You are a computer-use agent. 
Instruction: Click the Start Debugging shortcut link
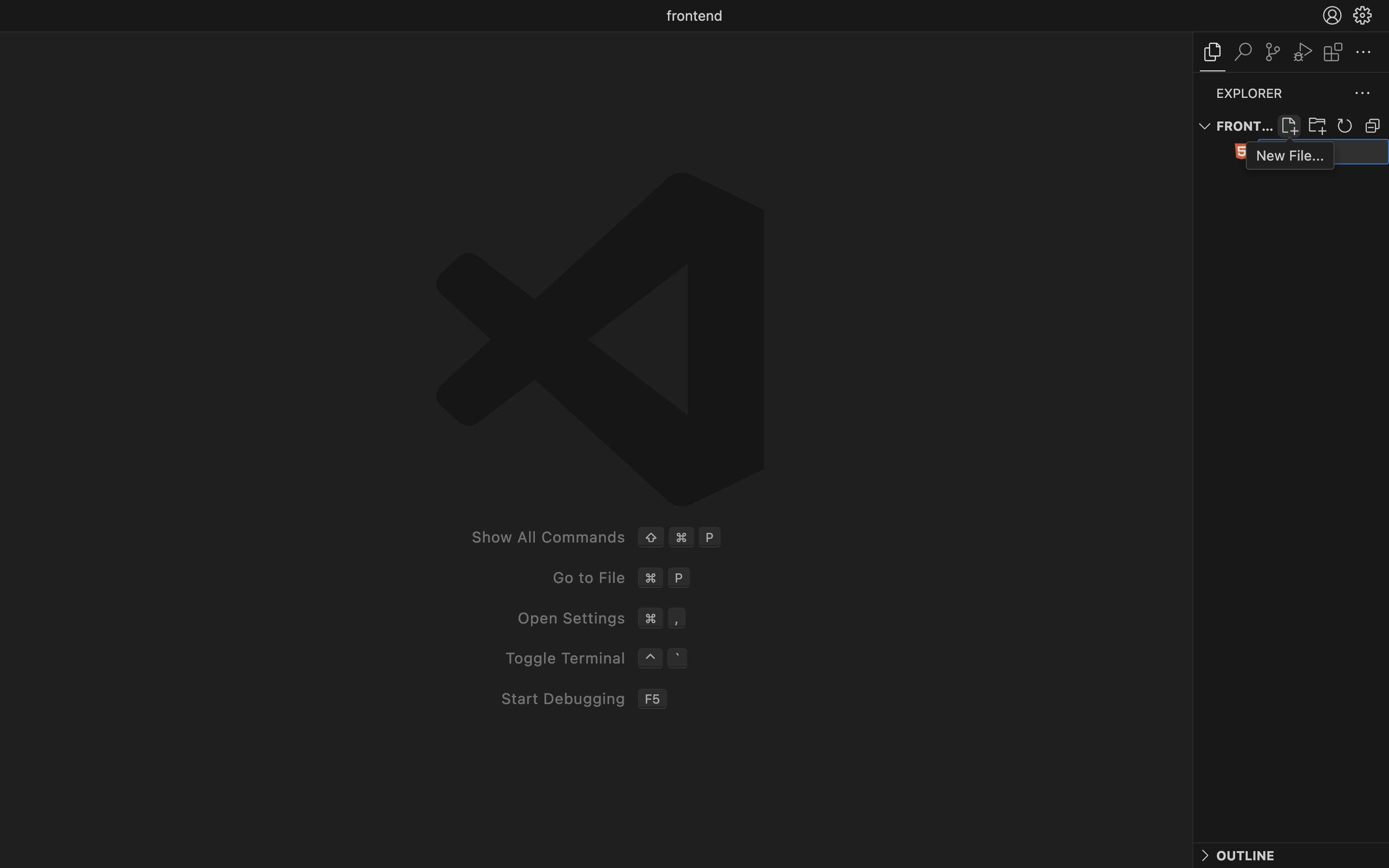coord(562,698)
